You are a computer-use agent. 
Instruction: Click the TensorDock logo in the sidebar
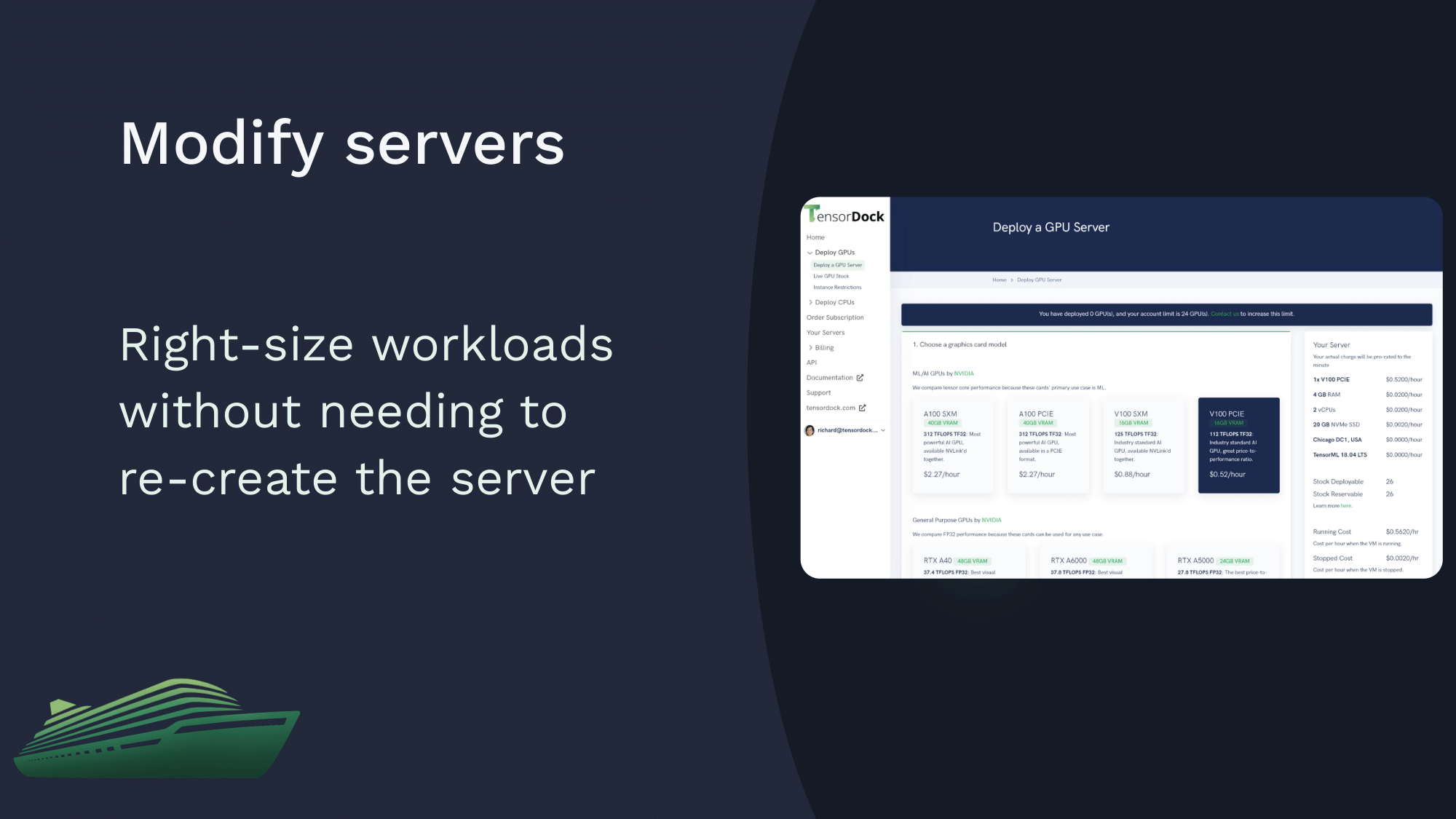point(844,214)
